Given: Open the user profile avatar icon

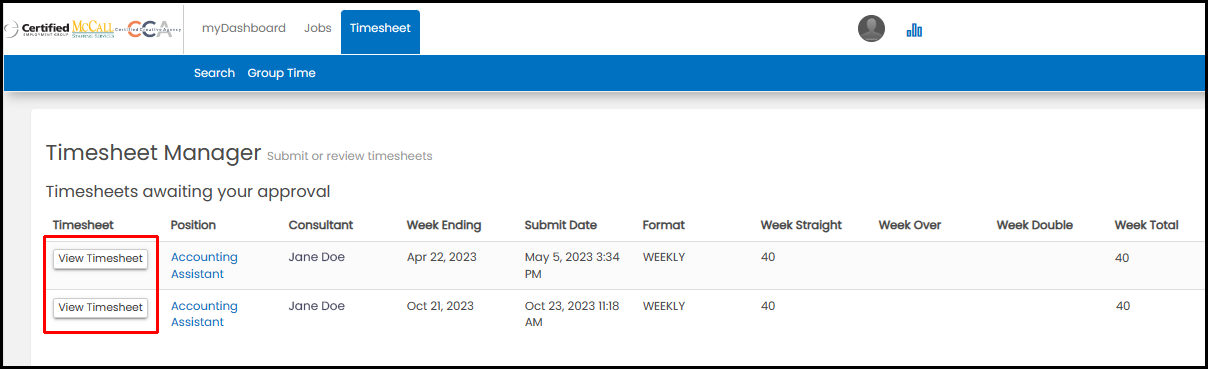Looking at the screenshot, I should (871, 29).
